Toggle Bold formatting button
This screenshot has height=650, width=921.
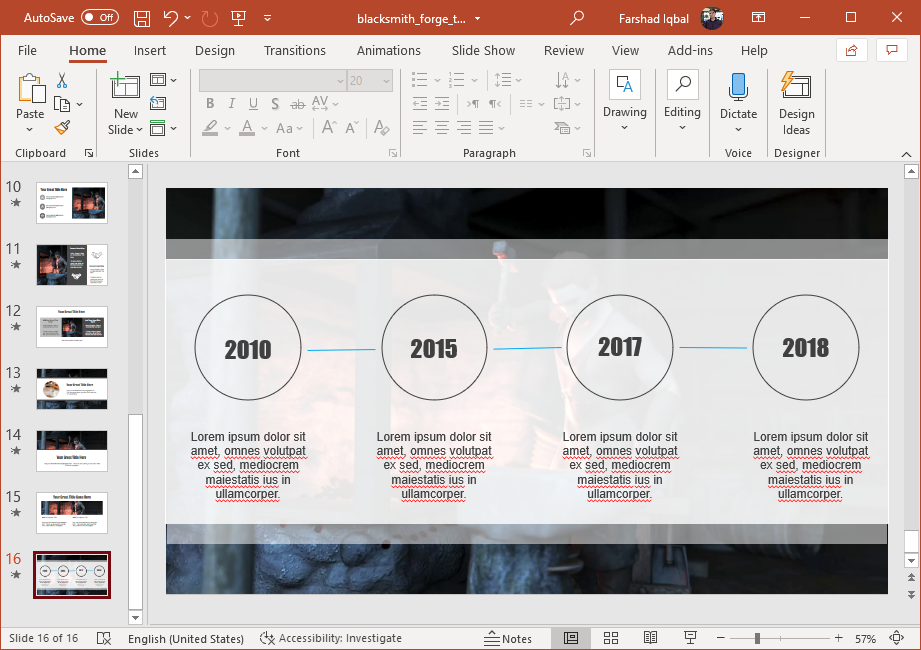click(210, 104)
